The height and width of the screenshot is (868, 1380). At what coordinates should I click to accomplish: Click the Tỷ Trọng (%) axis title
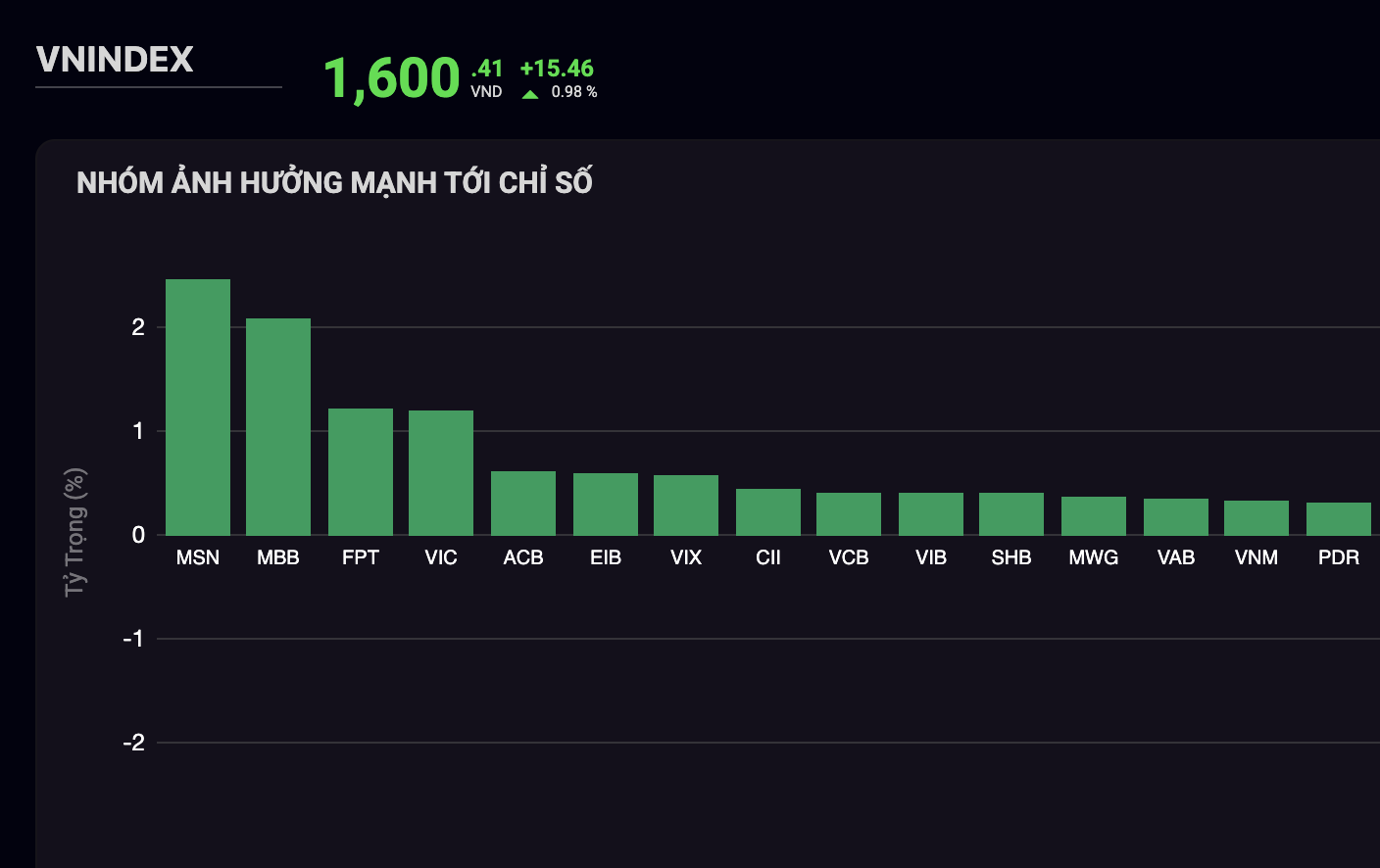tap(74, 532)
